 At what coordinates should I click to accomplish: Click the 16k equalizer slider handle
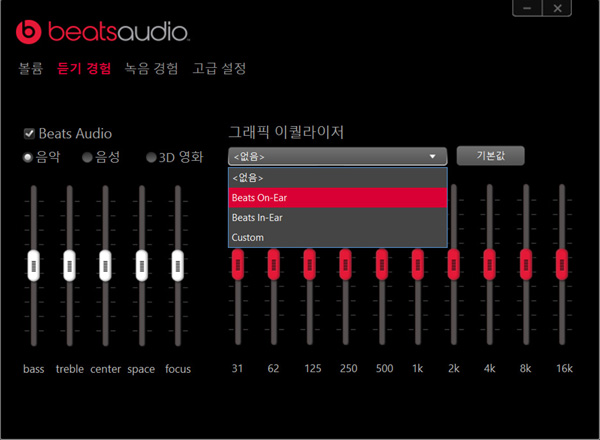pos(562,264)
